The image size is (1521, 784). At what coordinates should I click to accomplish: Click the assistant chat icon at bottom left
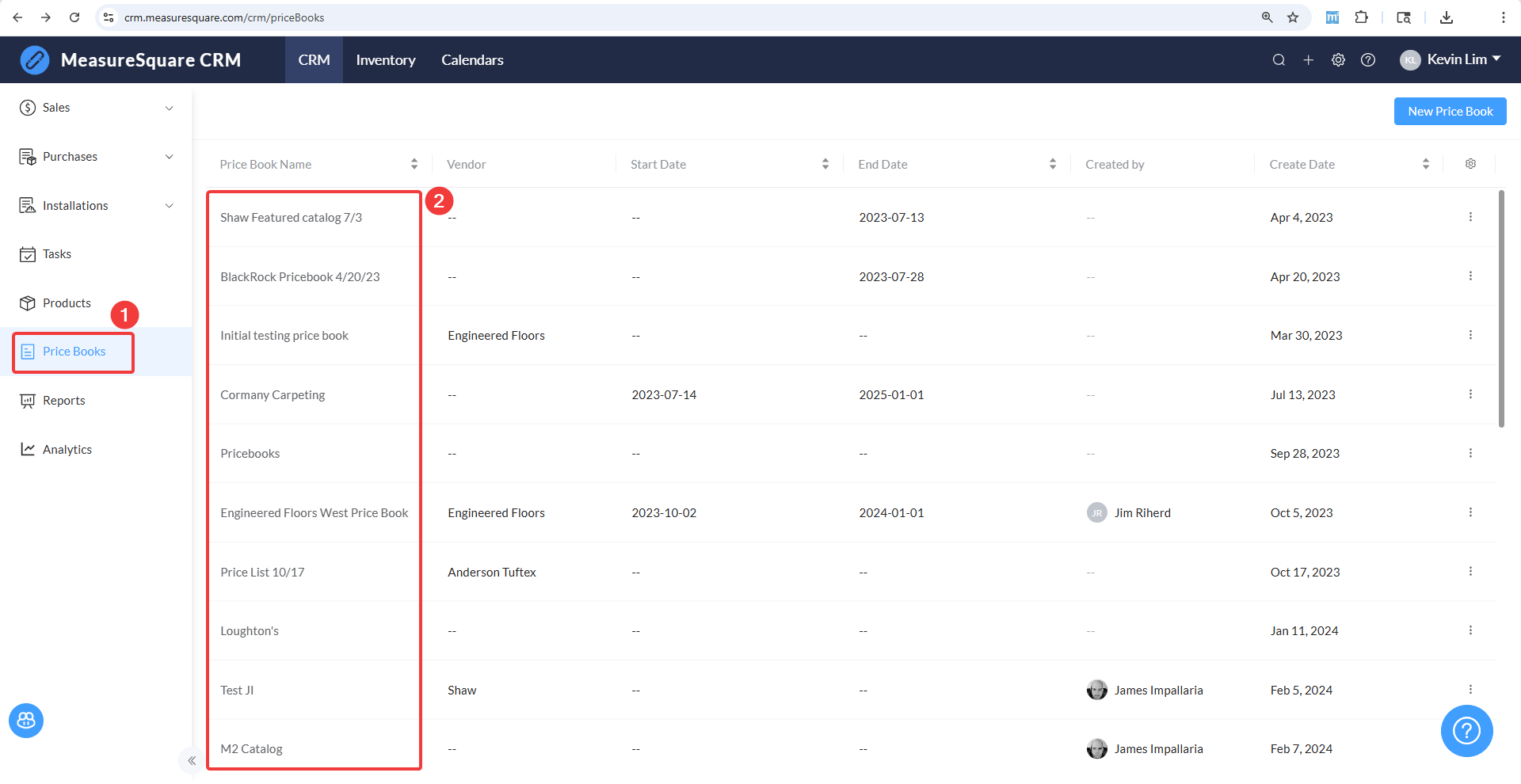[x=26, y=721]
